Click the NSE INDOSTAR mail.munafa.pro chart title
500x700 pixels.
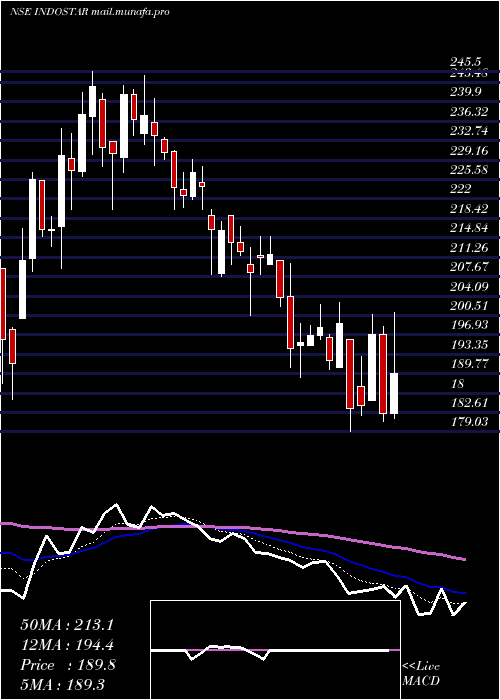[x=89, y=12]
